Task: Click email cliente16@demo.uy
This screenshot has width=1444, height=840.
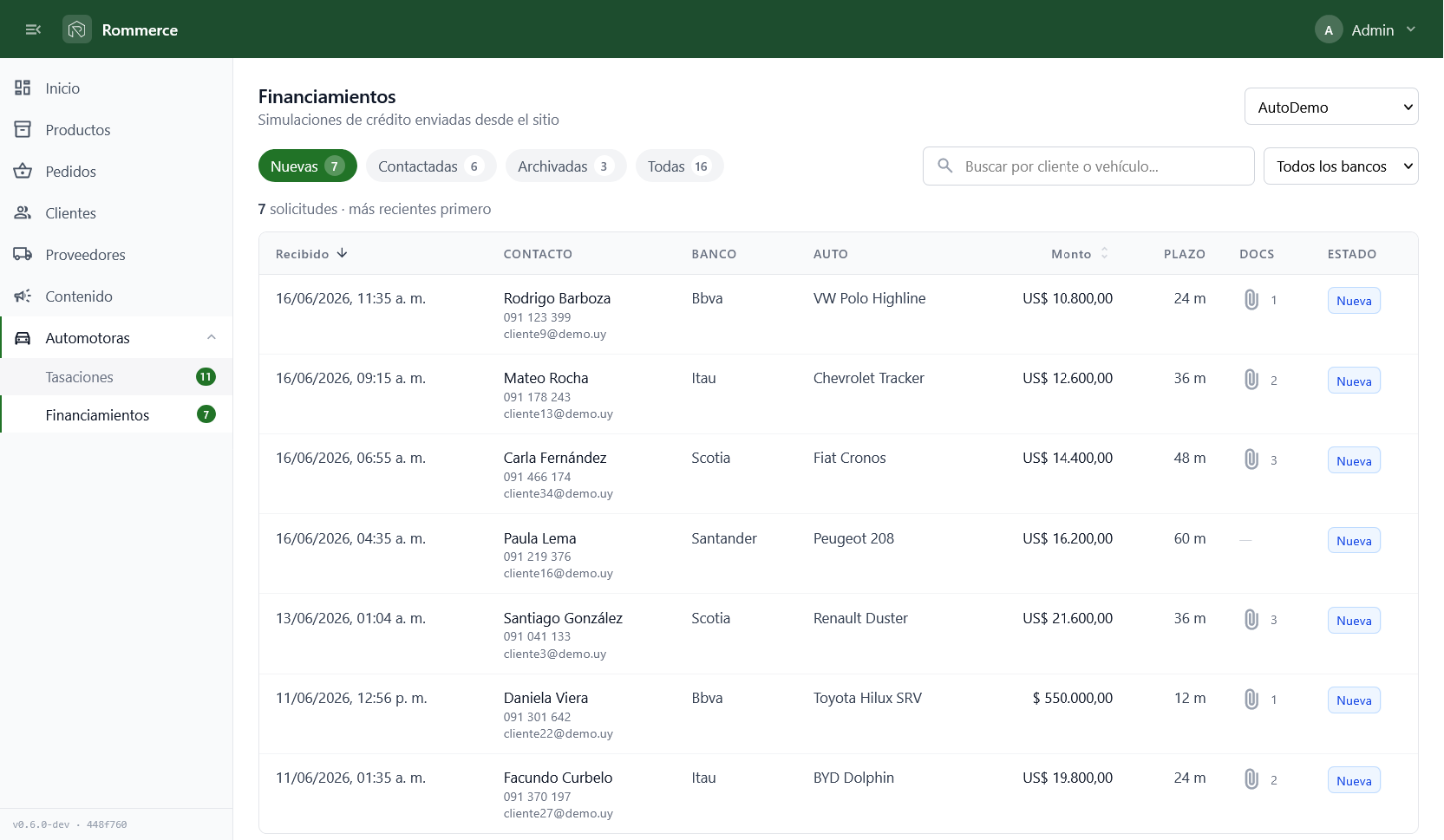Action: (x=558, y=574)
